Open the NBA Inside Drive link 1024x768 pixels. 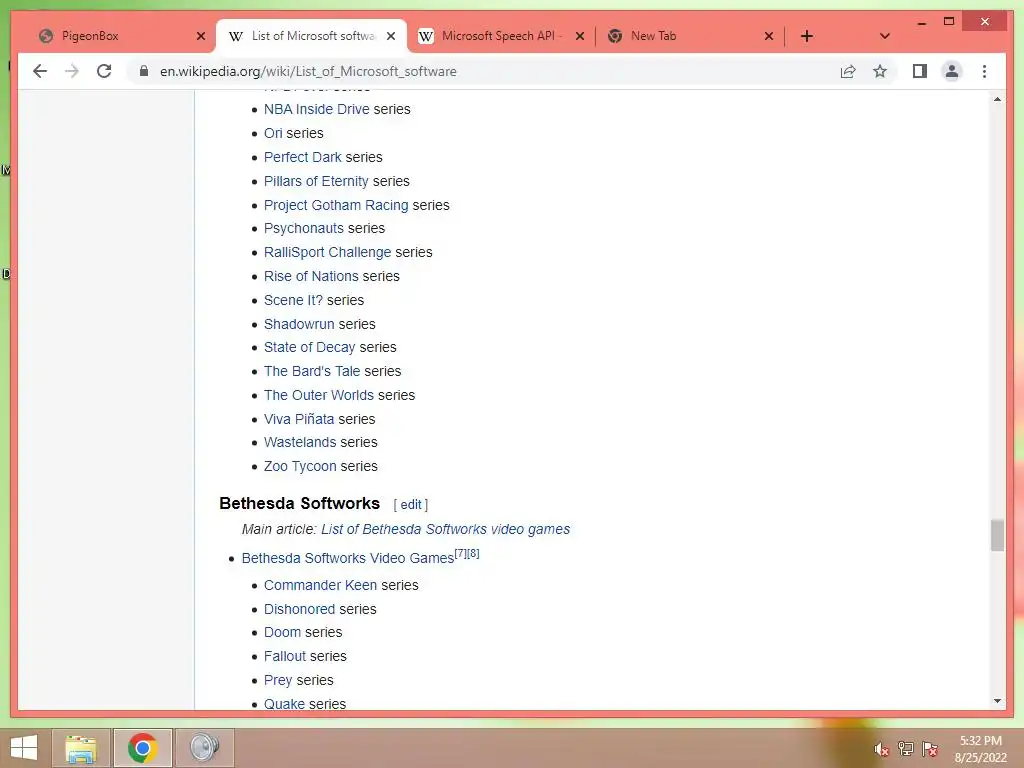click(316, 109)
